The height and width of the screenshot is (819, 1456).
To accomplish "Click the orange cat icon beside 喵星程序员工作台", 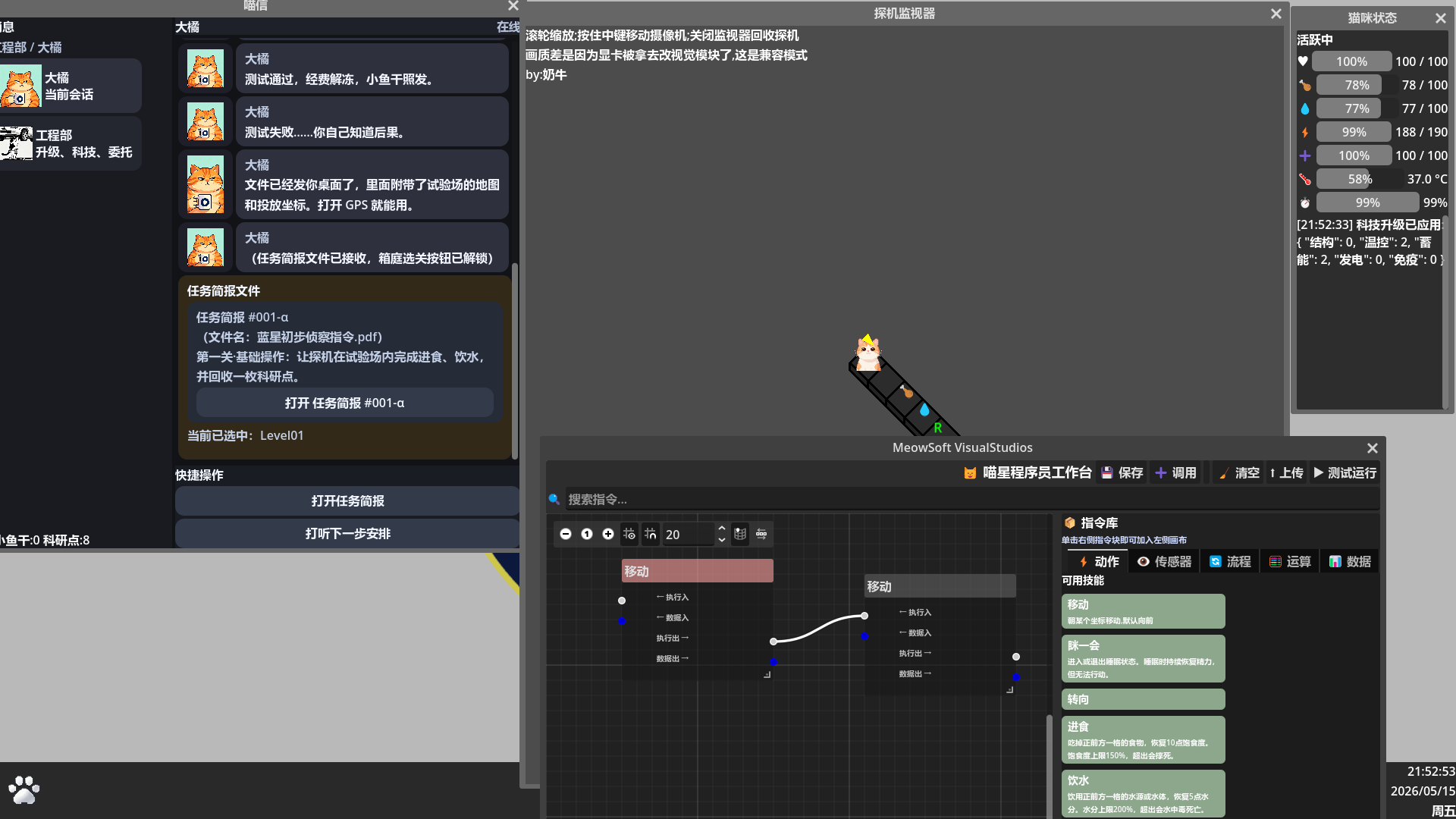I will 970,472.
